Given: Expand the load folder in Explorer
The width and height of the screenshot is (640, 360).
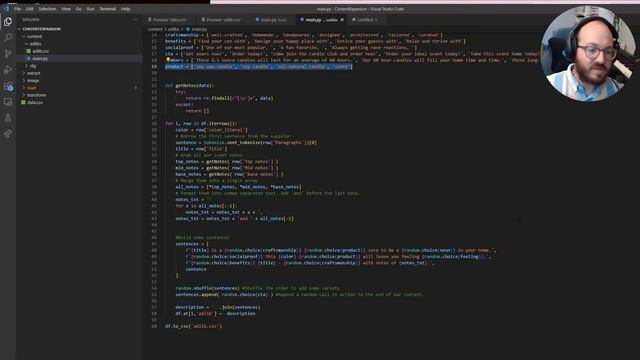Looking at the screenshot, I should tap(31, 88).
